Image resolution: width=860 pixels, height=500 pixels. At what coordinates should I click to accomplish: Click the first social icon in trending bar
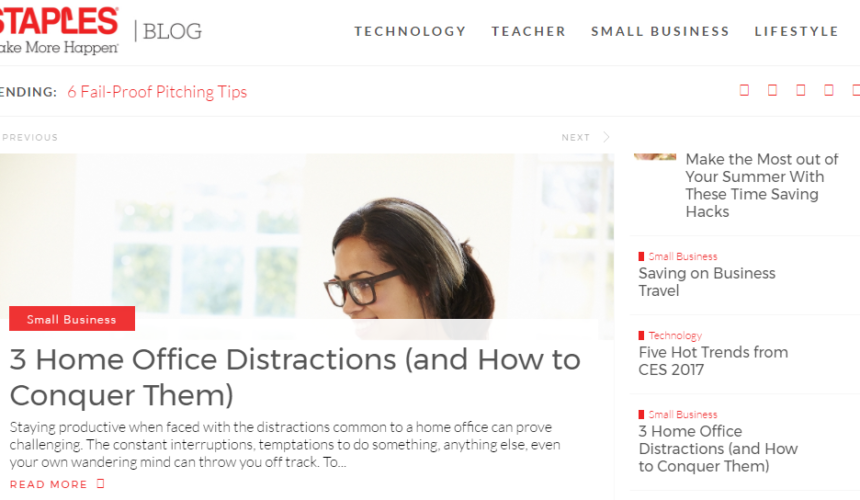pos(744,90)
